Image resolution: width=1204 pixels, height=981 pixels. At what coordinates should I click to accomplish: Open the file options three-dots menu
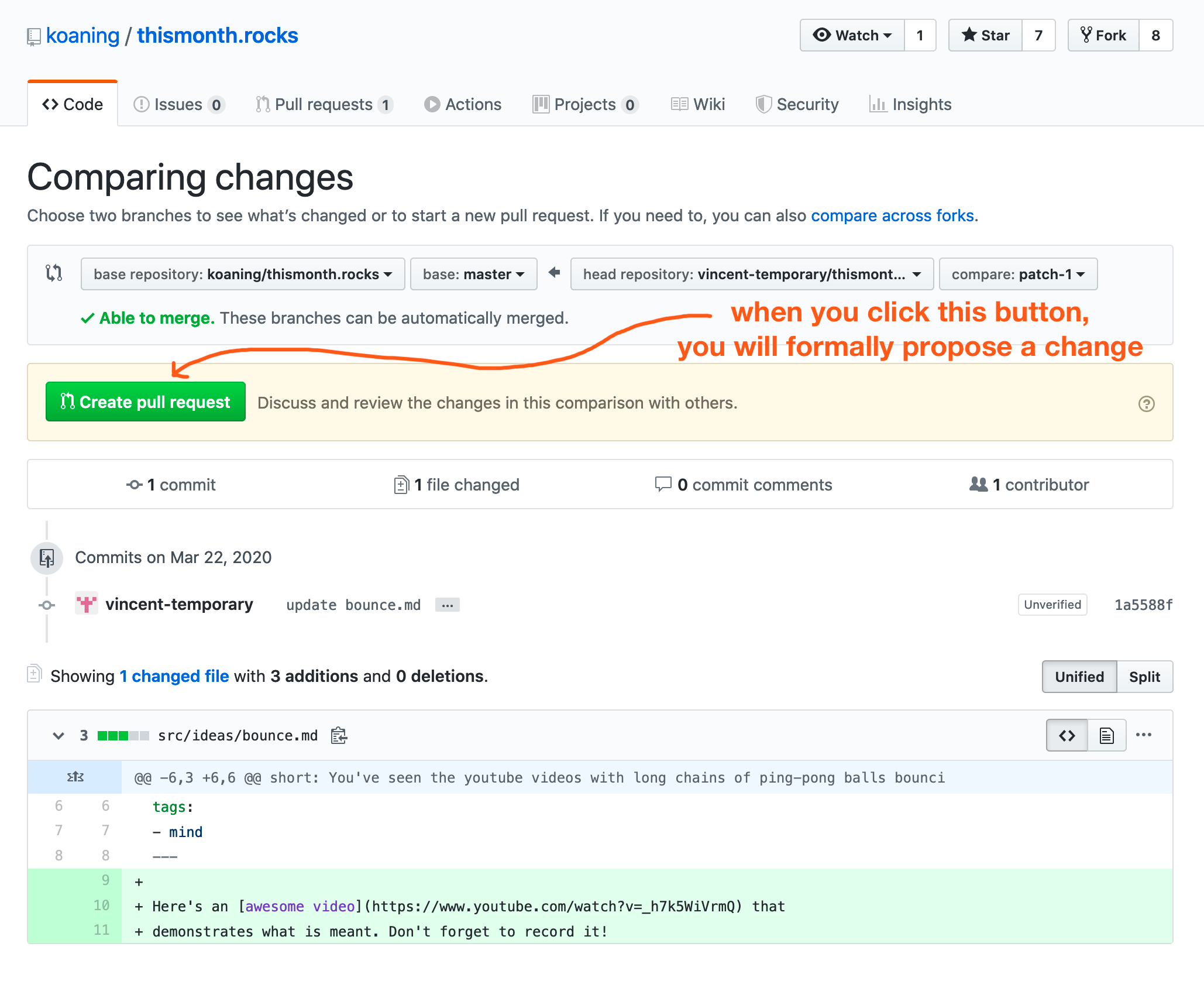[x=1143, y=735]
